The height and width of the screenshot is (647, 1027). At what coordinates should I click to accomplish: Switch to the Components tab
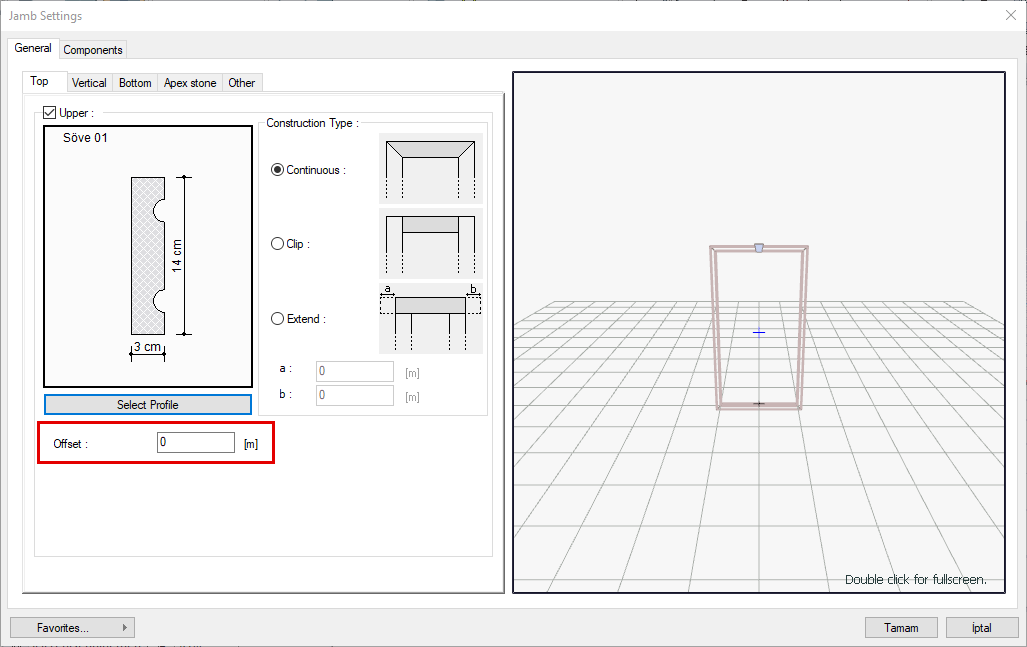(x=93, y=50)
